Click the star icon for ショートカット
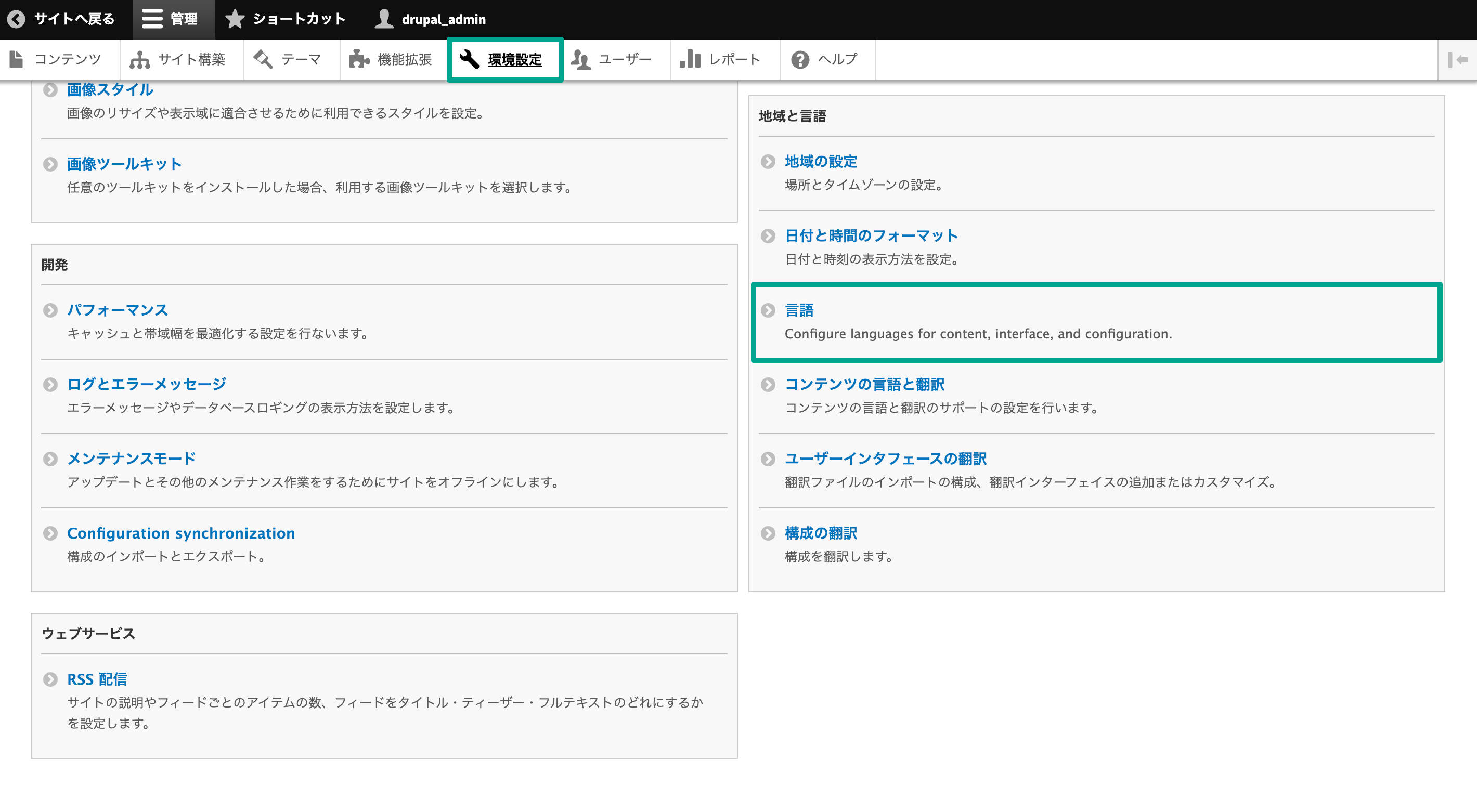This screenshot has height=812, width=1477. click(x=235, y=19)
